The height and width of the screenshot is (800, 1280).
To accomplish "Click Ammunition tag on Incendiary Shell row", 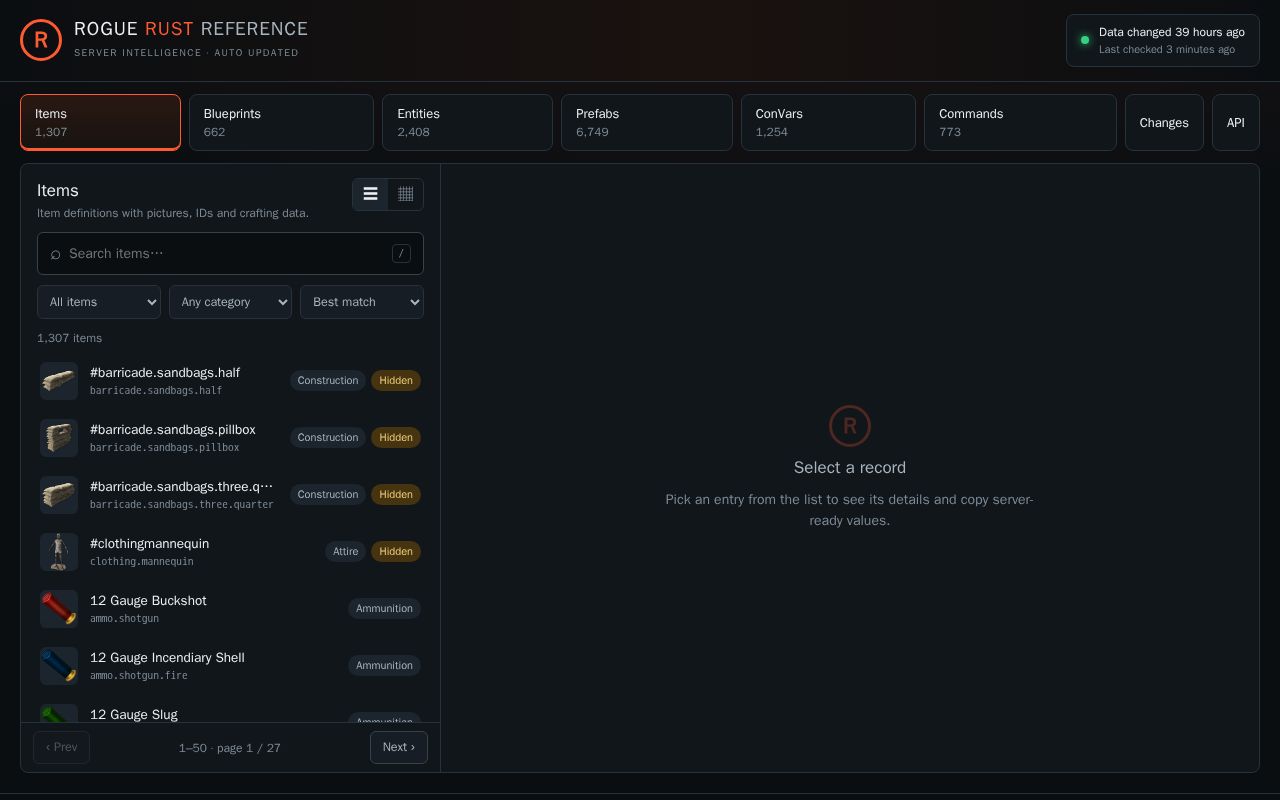I will (384, 665).
